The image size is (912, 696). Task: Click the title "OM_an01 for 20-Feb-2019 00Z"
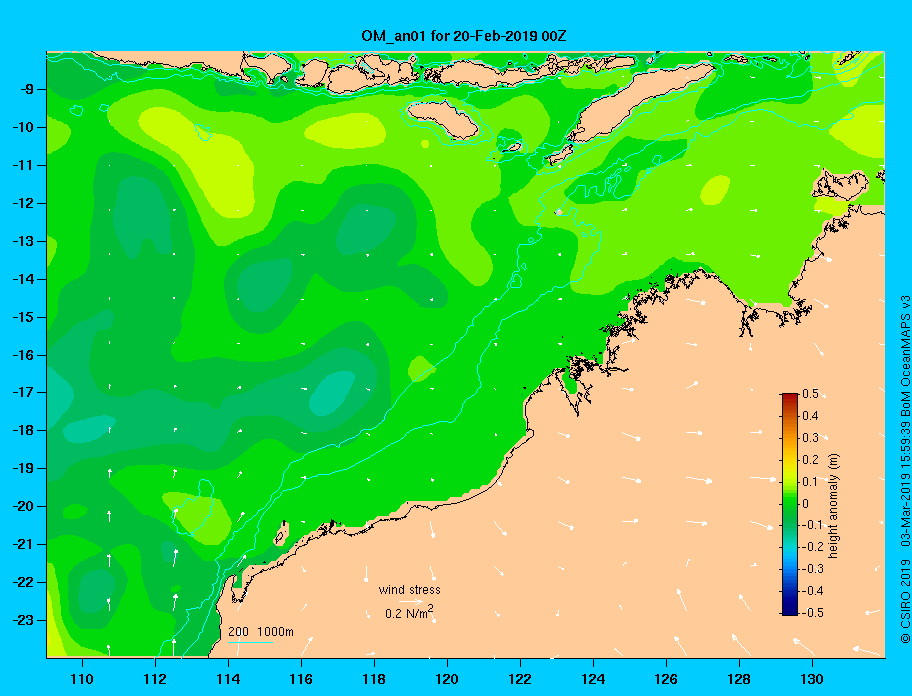pyautogui.click(x=464, y=36)
